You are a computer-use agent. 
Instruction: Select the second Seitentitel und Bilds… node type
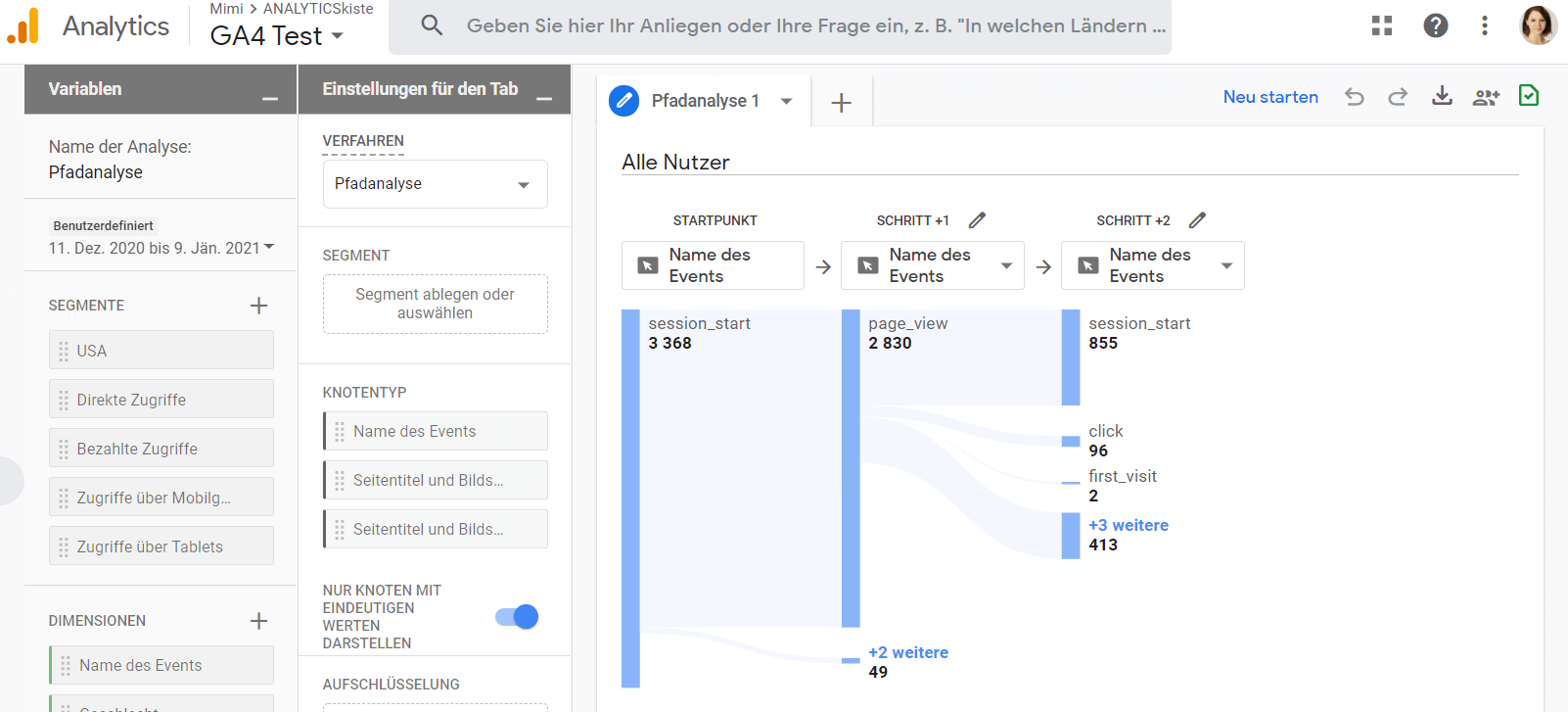tap(435, 529)
